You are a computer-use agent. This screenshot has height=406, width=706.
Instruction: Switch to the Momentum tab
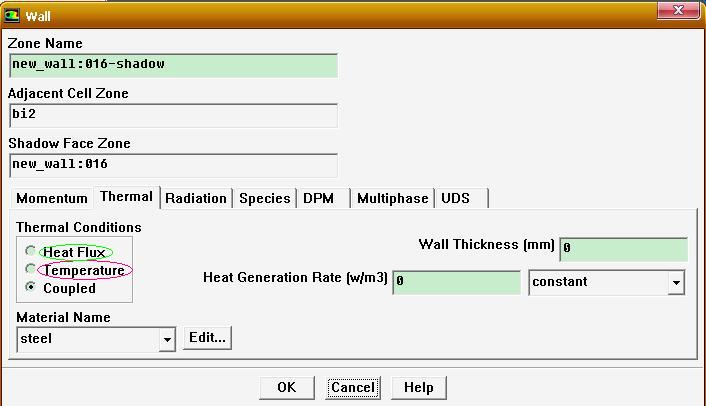point(52,198)
